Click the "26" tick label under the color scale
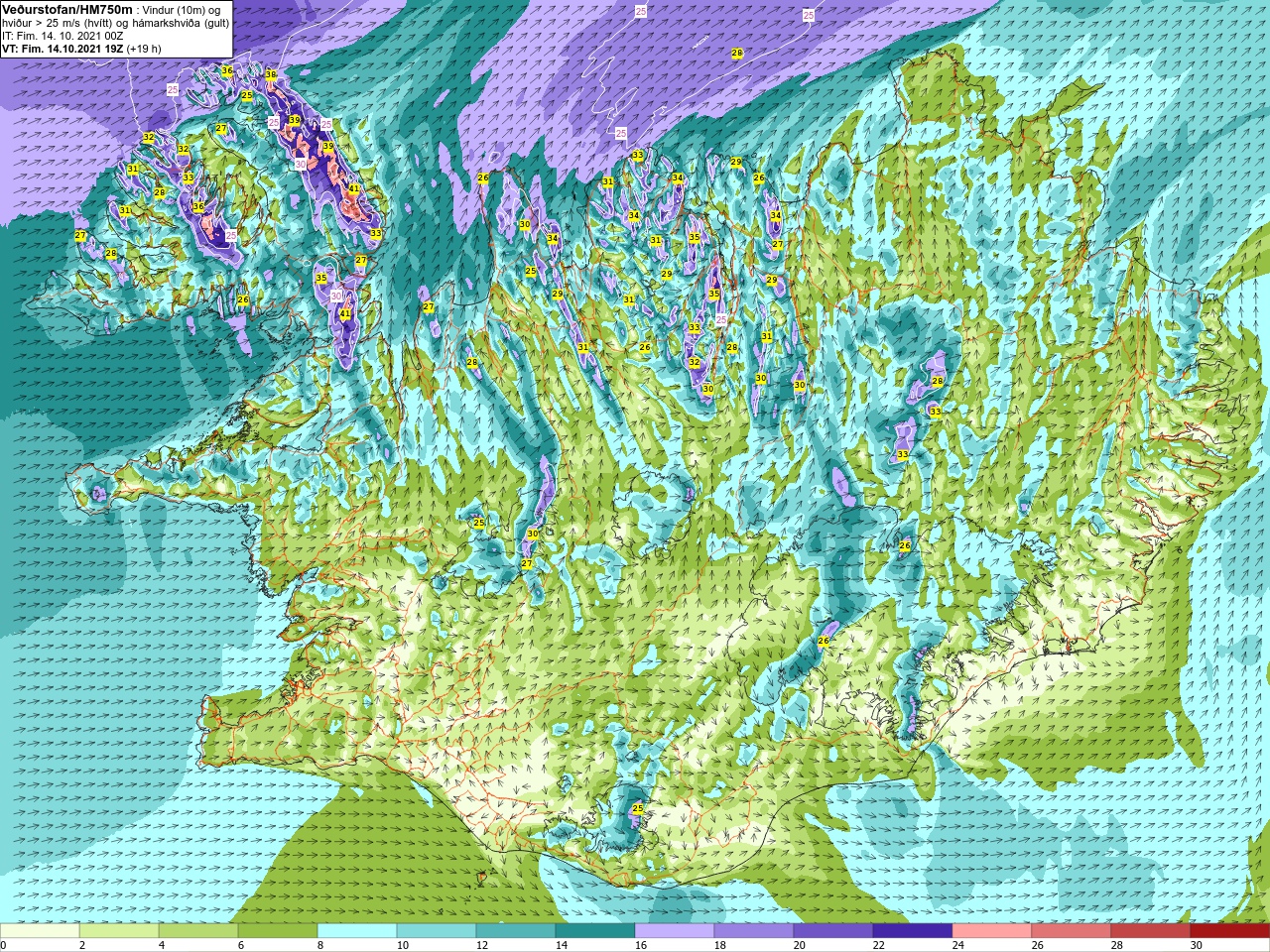This screenshot has height=952, width=1270. click(x=1038, y=945)
